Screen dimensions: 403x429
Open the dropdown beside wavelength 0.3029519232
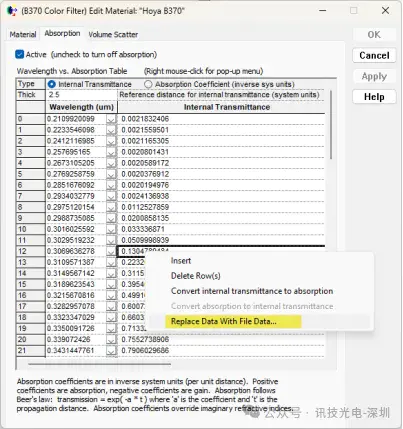coord(112,240)
